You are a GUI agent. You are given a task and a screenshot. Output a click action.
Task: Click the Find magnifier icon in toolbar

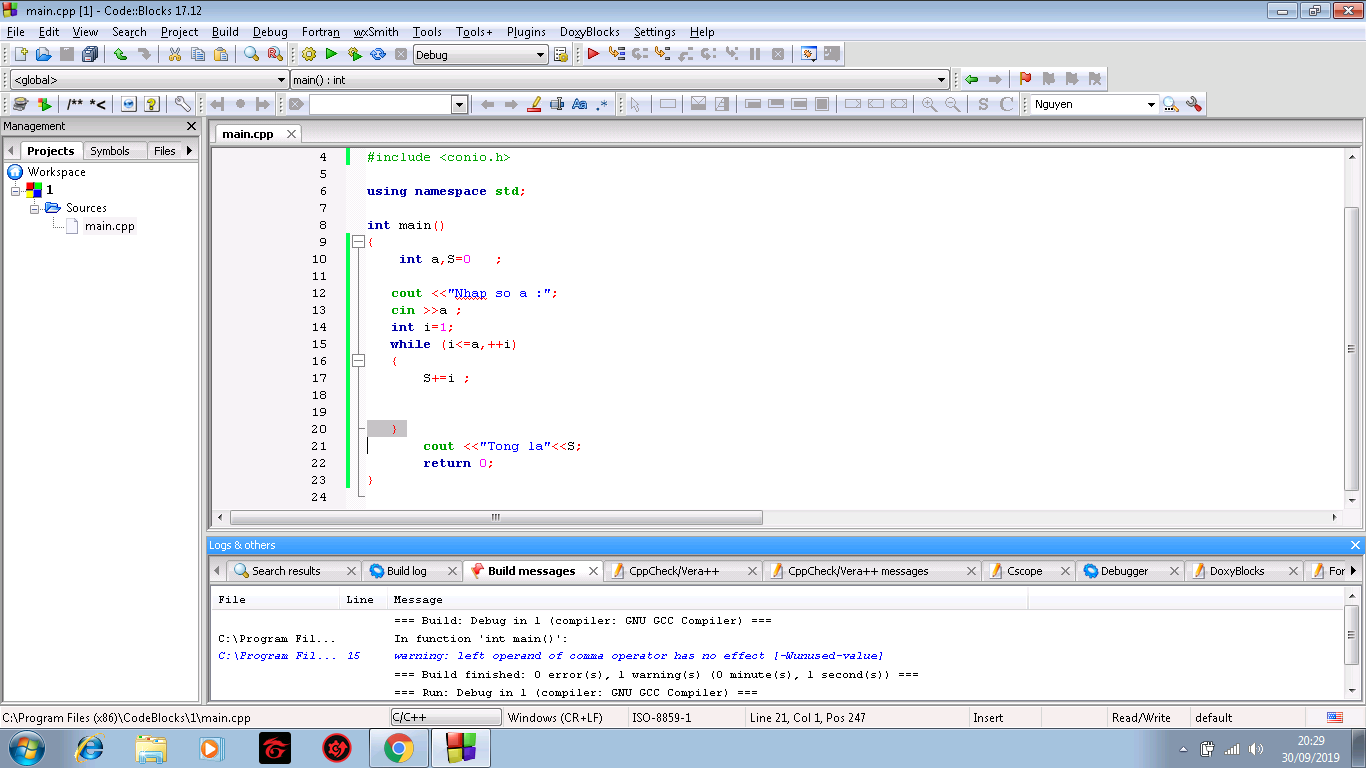[251, 54]
